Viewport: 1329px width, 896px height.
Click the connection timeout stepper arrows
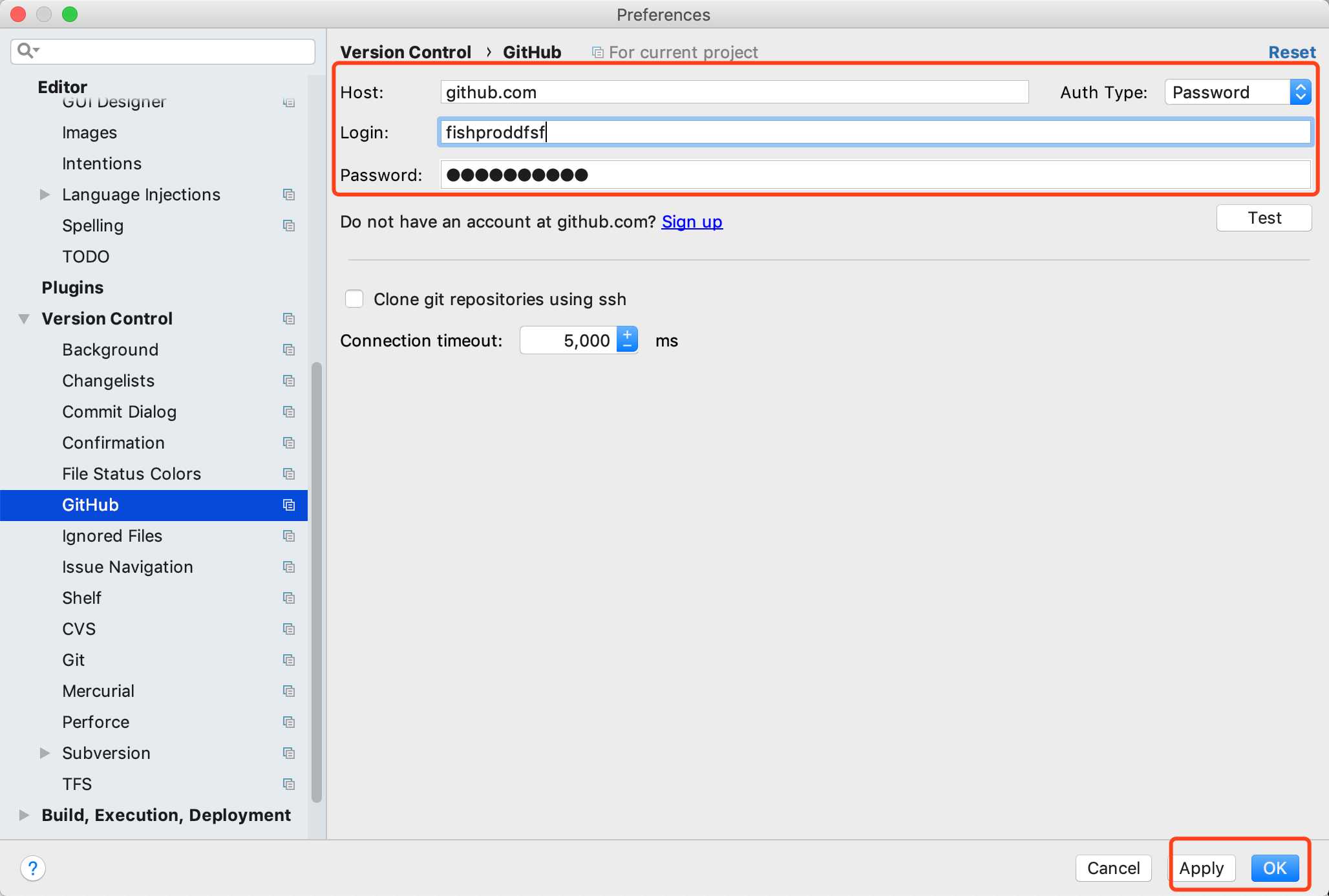pyautogui.click(x=627, y=340)
